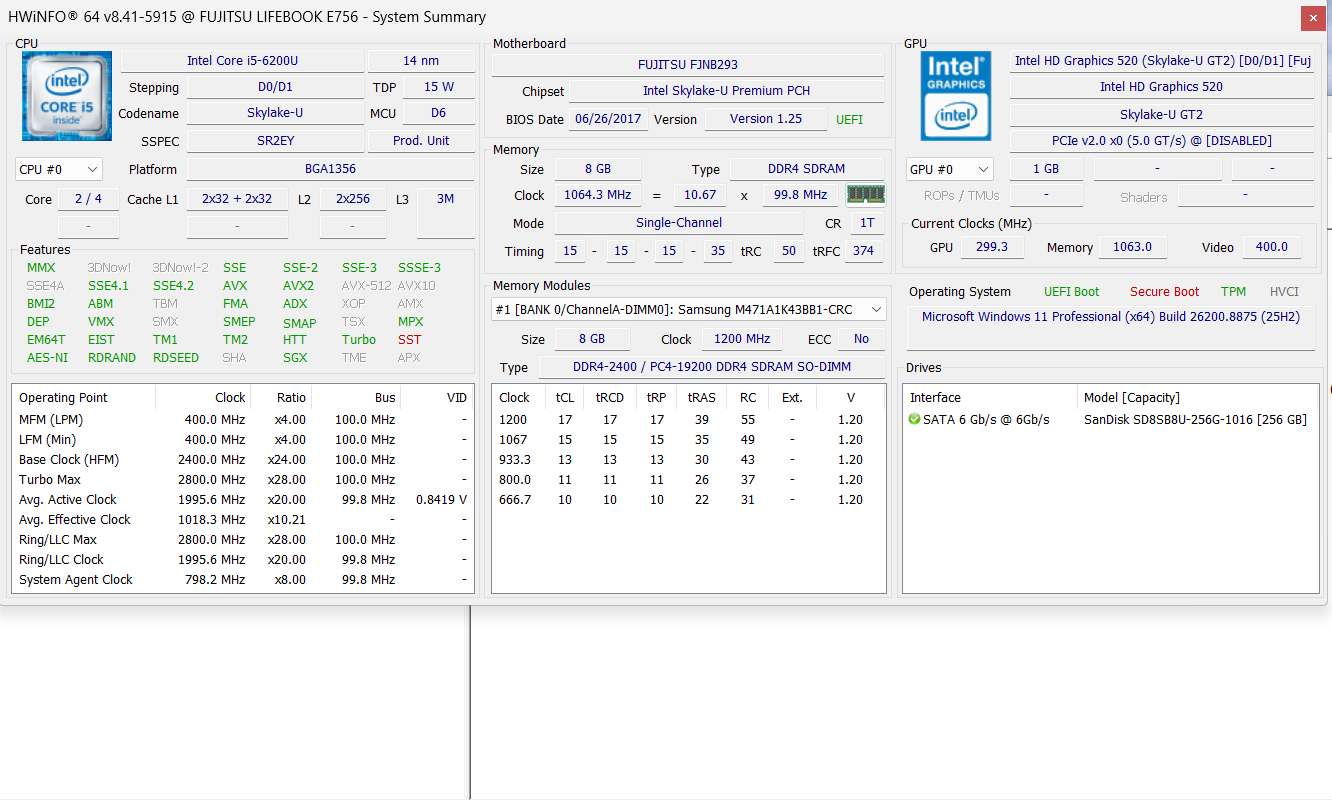Click the DDR4 SDRAM memory type field
Viewport: 1332px width, 800px height.
tap(806, 169)
